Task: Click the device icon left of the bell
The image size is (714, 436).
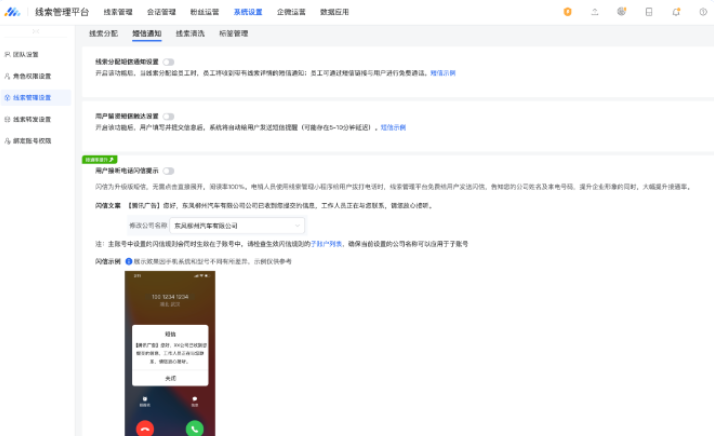Action: (x=649, y=12)
